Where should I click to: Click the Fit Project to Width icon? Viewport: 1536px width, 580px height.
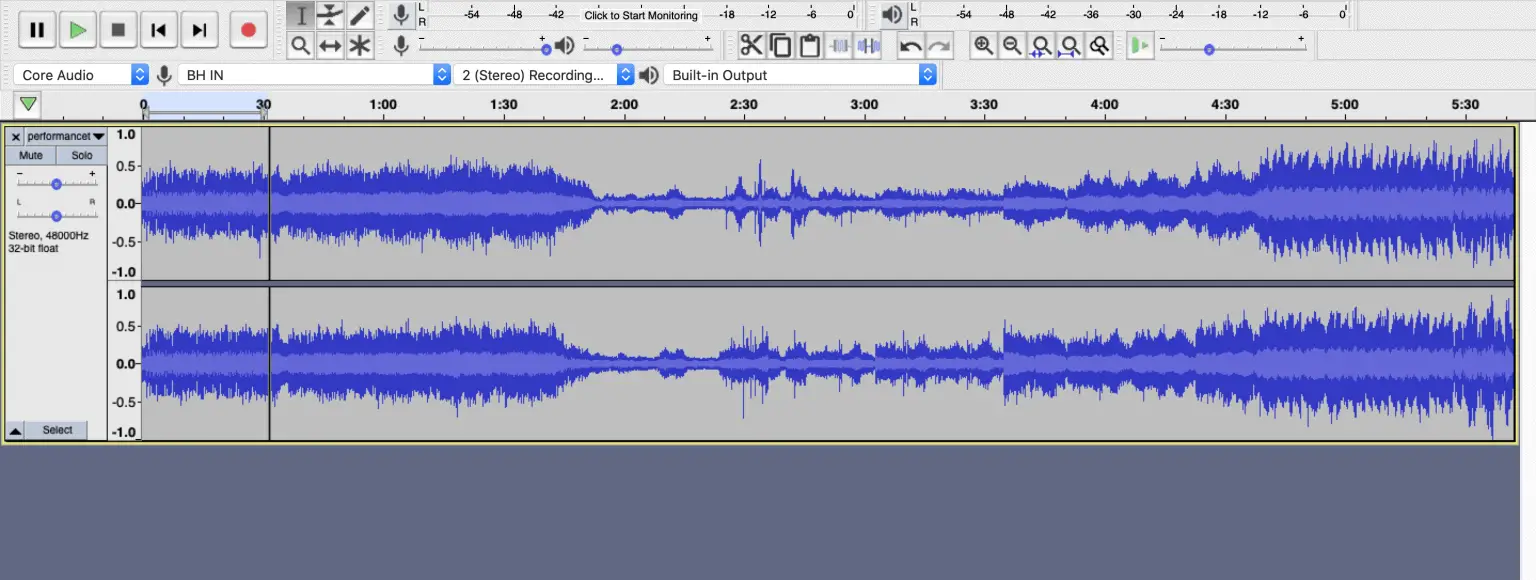[x=1070, y=45]
